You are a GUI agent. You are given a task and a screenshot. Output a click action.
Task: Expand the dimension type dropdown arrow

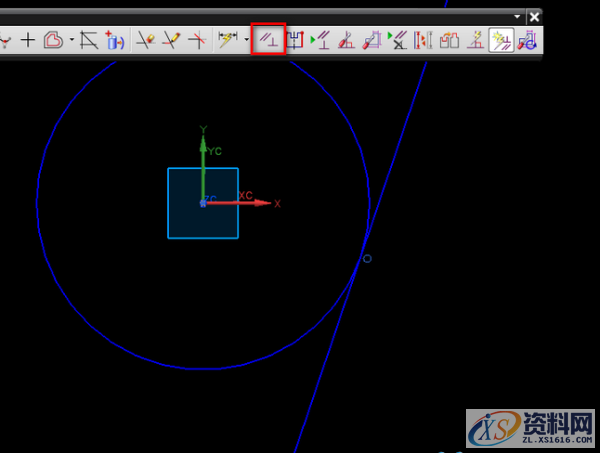[x=247, y=41]
